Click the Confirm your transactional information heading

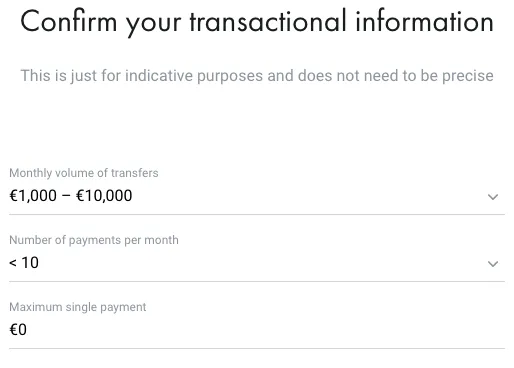pos(257,22)
